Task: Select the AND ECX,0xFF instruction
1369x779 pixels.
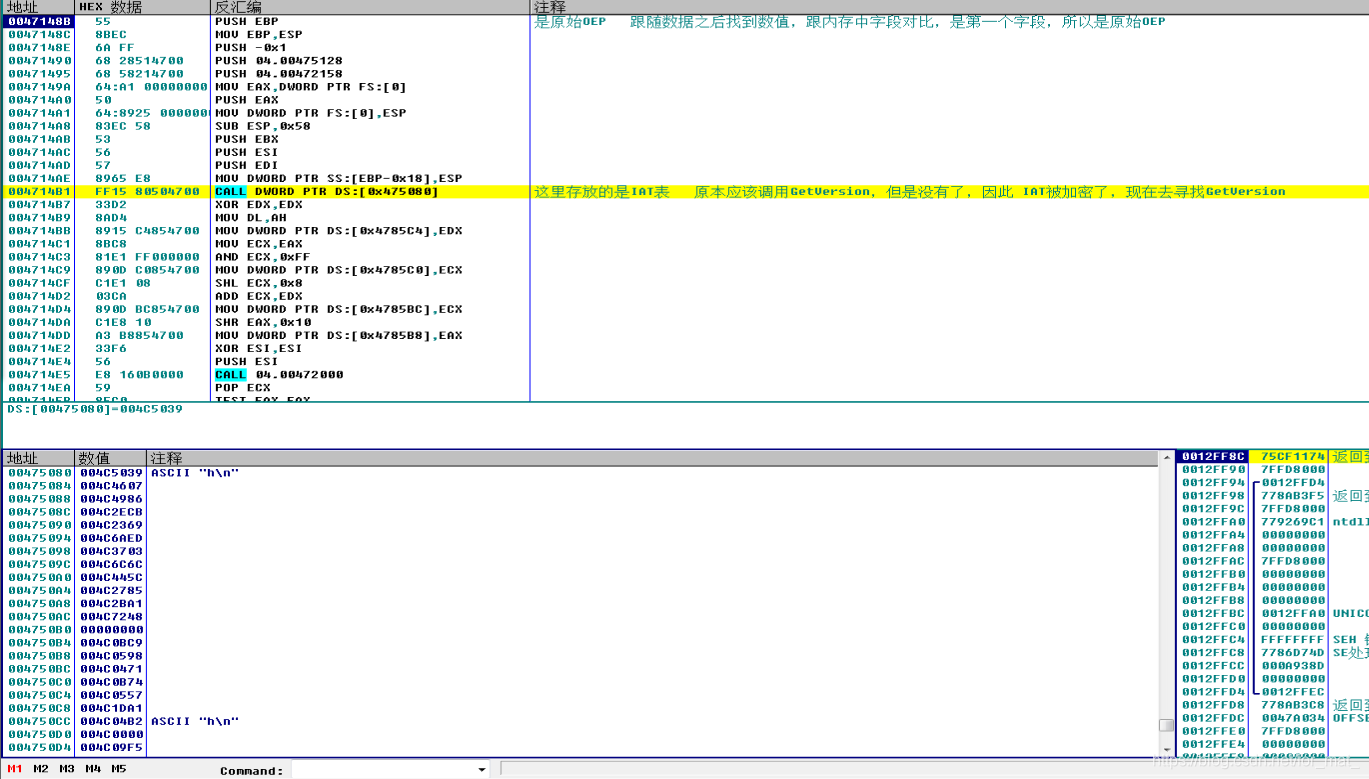Action: (x=263, y=256)
